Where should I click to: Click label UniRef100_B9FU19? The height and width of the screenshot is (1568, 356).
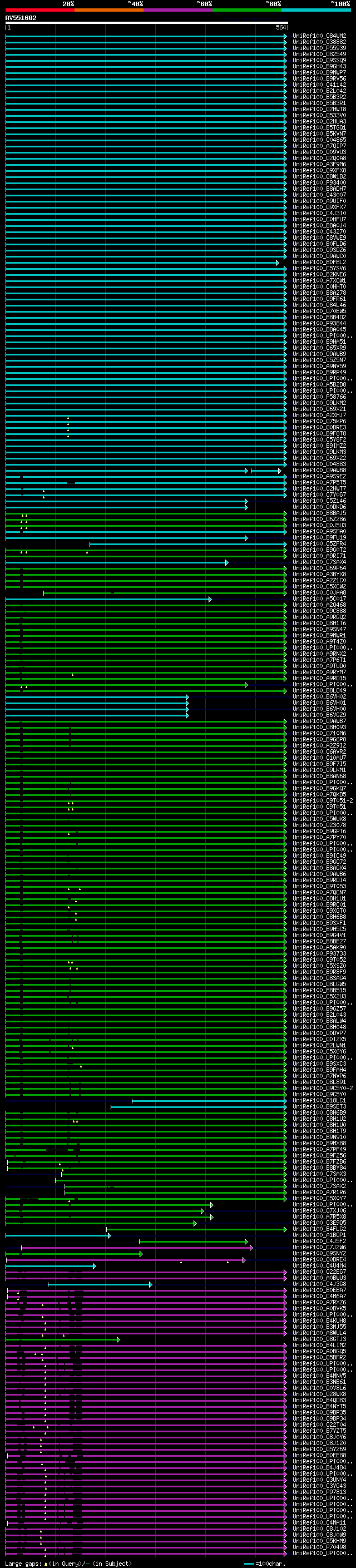(x=319, y=537)
